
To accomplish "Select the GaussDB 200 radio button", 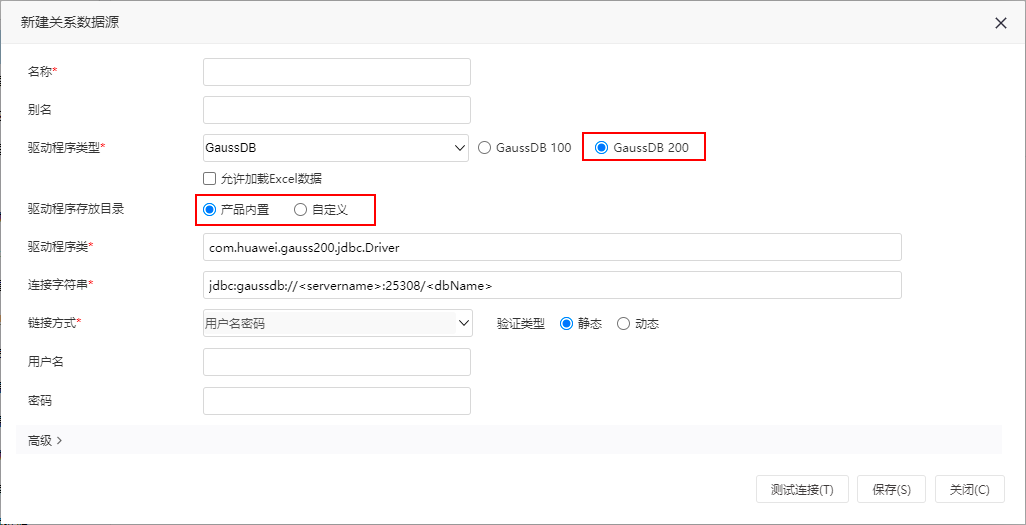I will click(601, 148).
